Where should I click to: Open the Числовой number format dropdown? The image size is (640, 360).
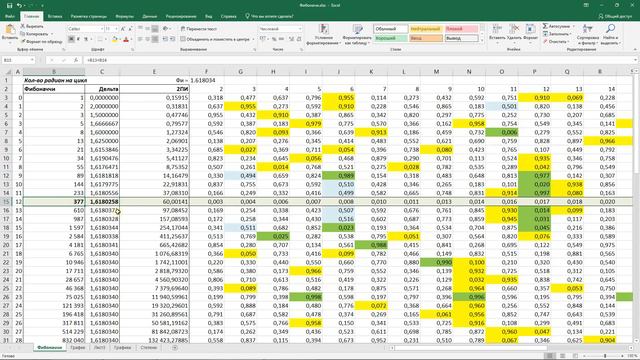pyautogui.click(x=300, y=29)
